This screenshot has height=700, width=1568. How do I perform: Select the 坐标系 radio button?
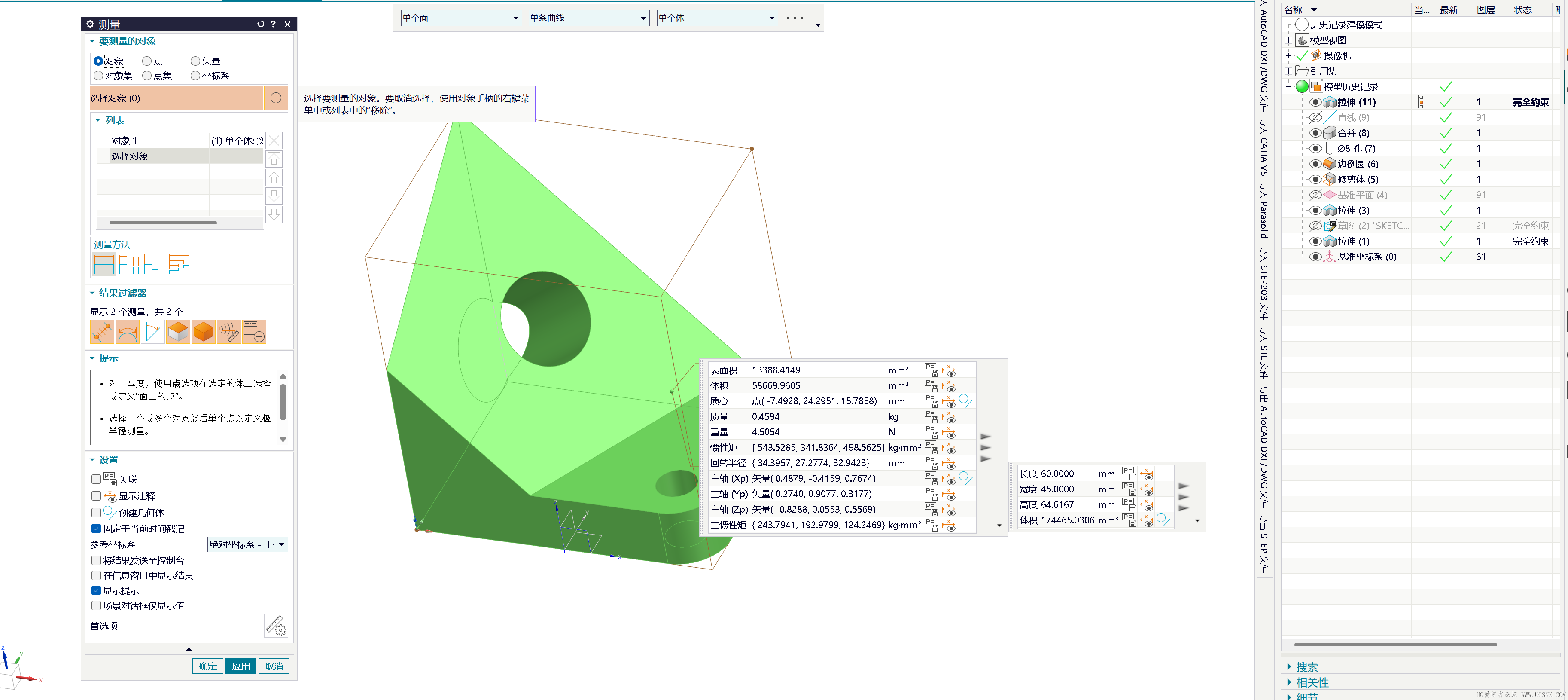point(195,76)
